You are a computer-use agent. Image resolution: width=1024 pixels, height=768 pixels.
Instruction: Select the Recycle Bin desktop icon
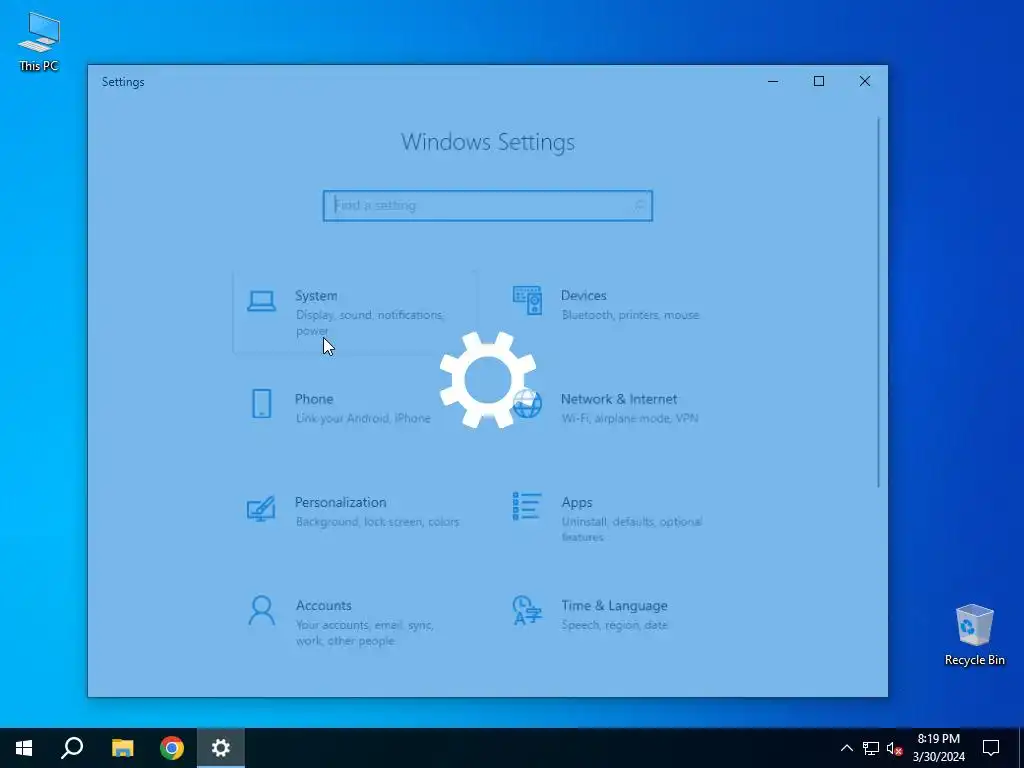point(974,635)
